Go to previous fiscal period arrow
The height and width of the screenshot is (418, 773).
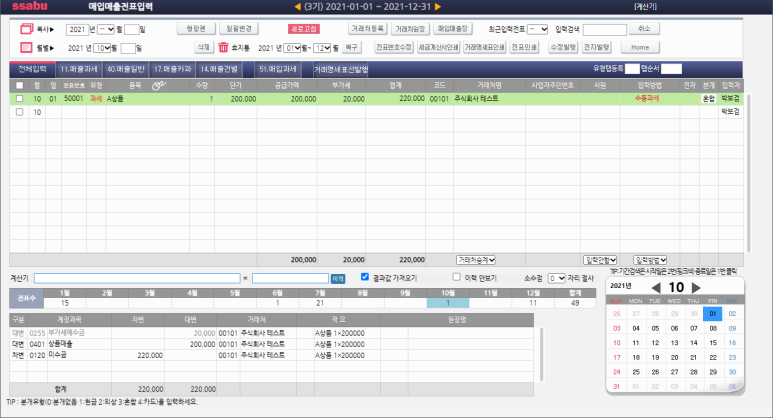[x=297, y=7]
